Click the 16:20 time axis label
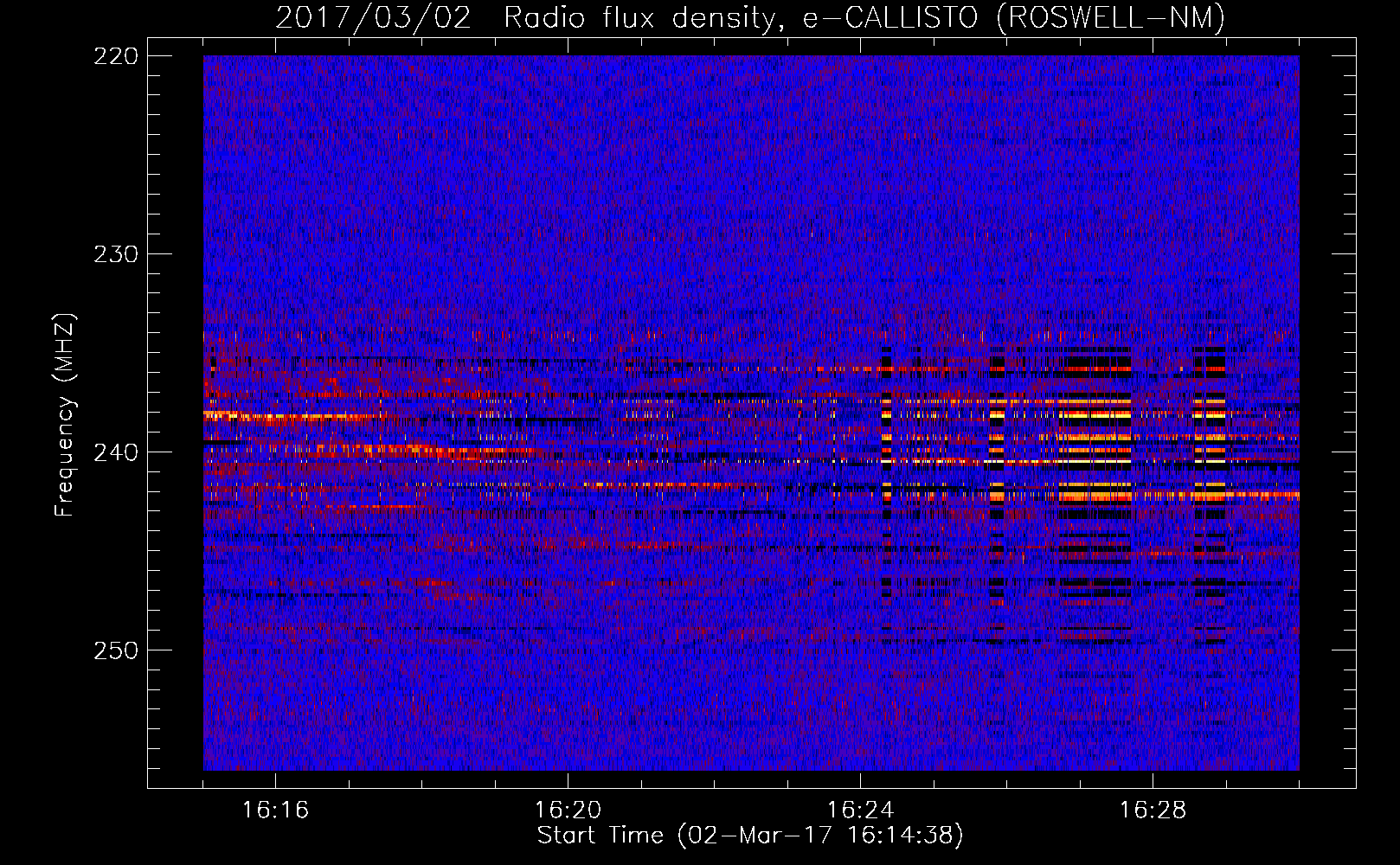1400x865 pixels. tap(568, 811)
